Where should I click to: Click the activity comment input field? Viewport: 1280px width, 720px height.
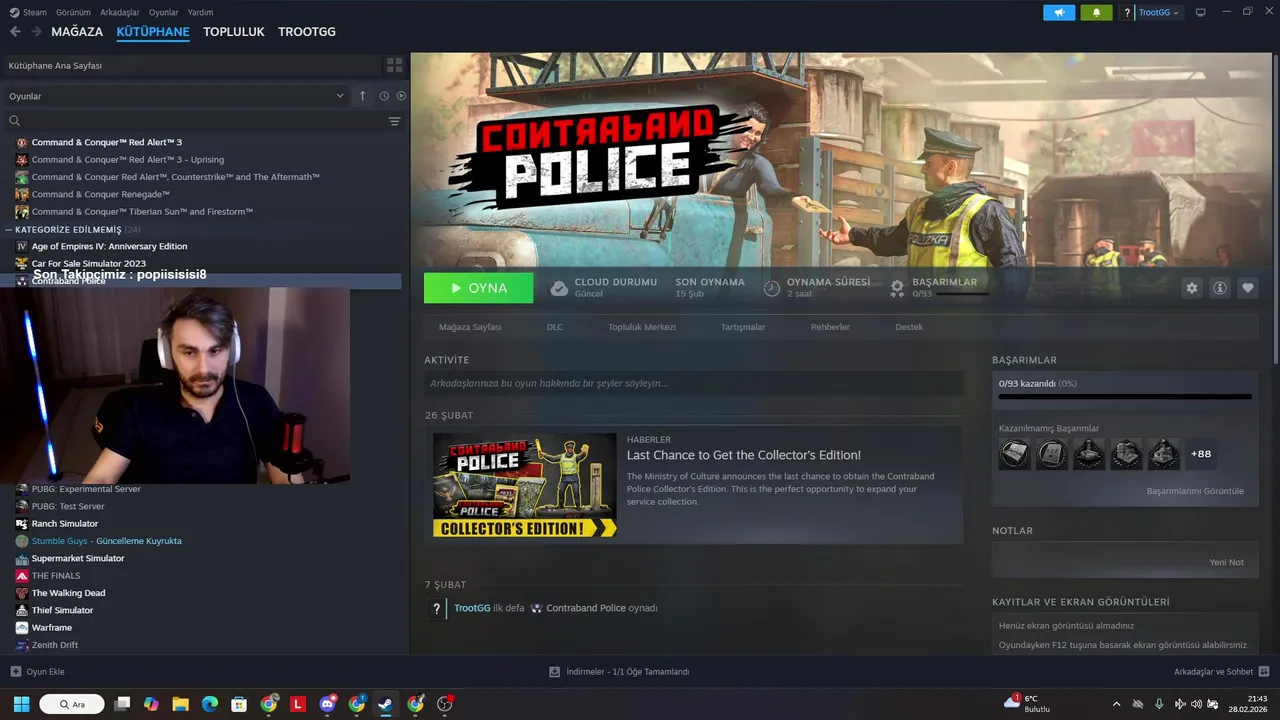694,383
